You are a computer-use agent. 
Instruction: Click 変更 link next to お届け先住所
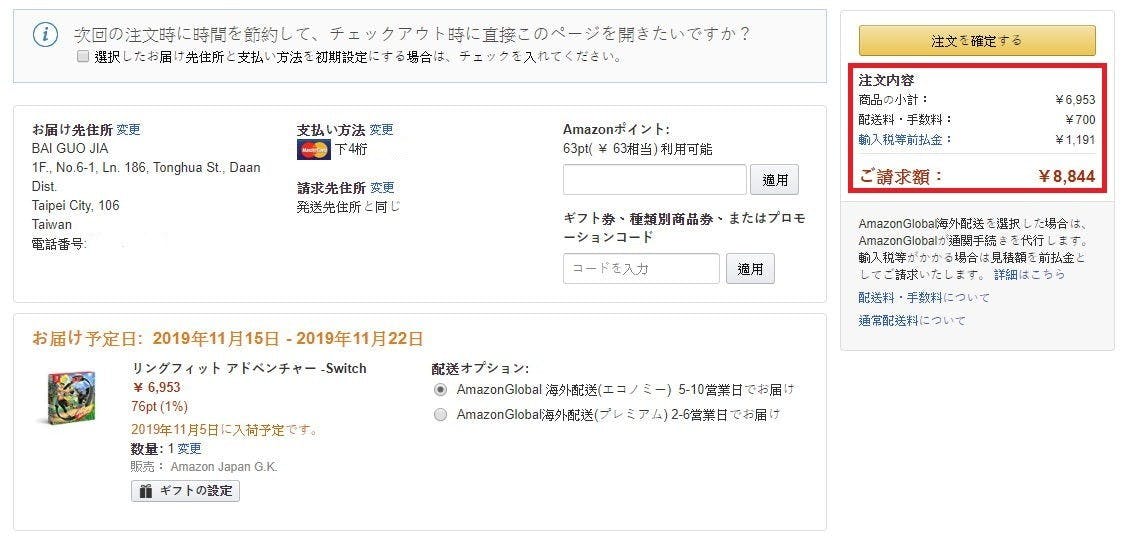point(129,129)
